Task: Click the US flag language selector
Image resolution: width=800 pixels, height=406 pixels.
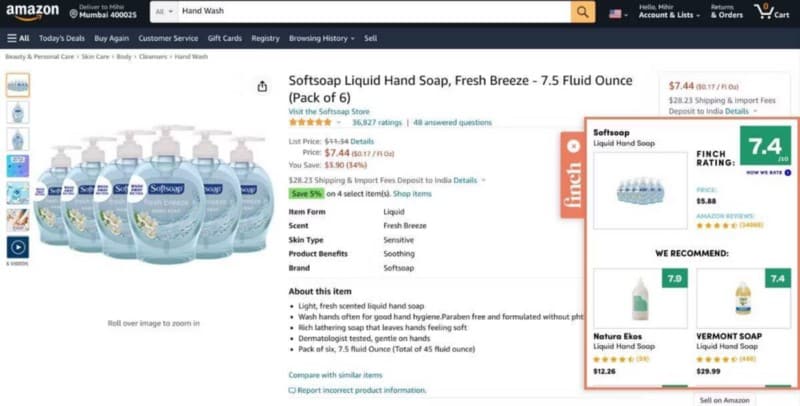Action: [617, 13]
